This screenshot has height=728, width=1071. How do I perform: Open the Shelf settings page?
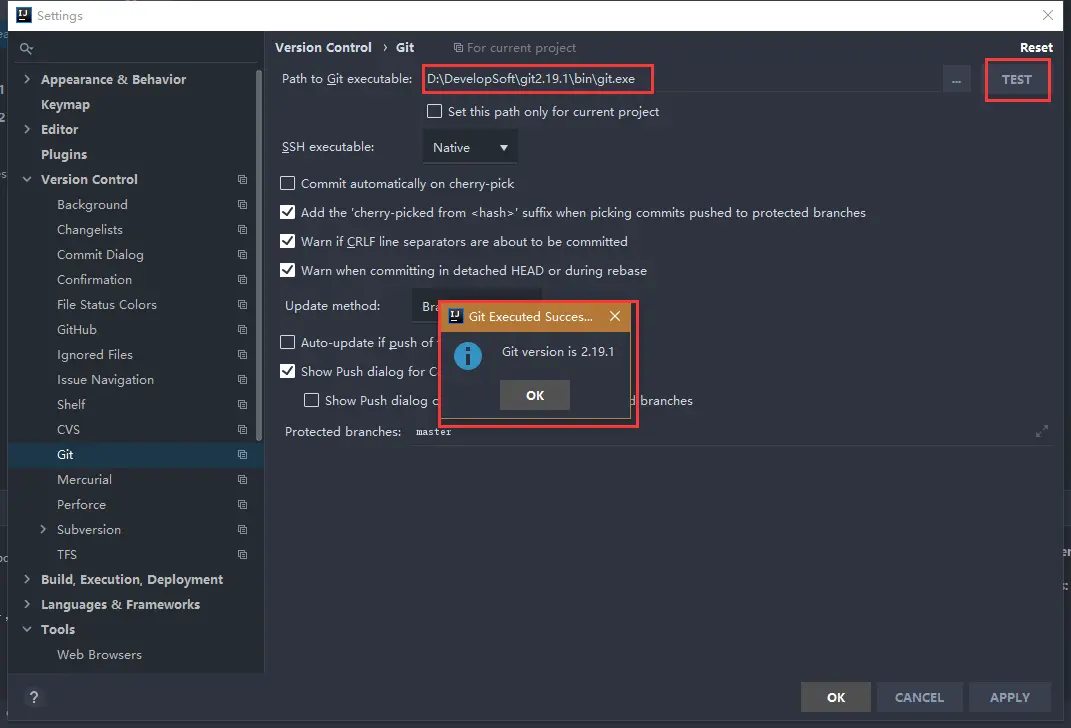[x=71, y=404]
